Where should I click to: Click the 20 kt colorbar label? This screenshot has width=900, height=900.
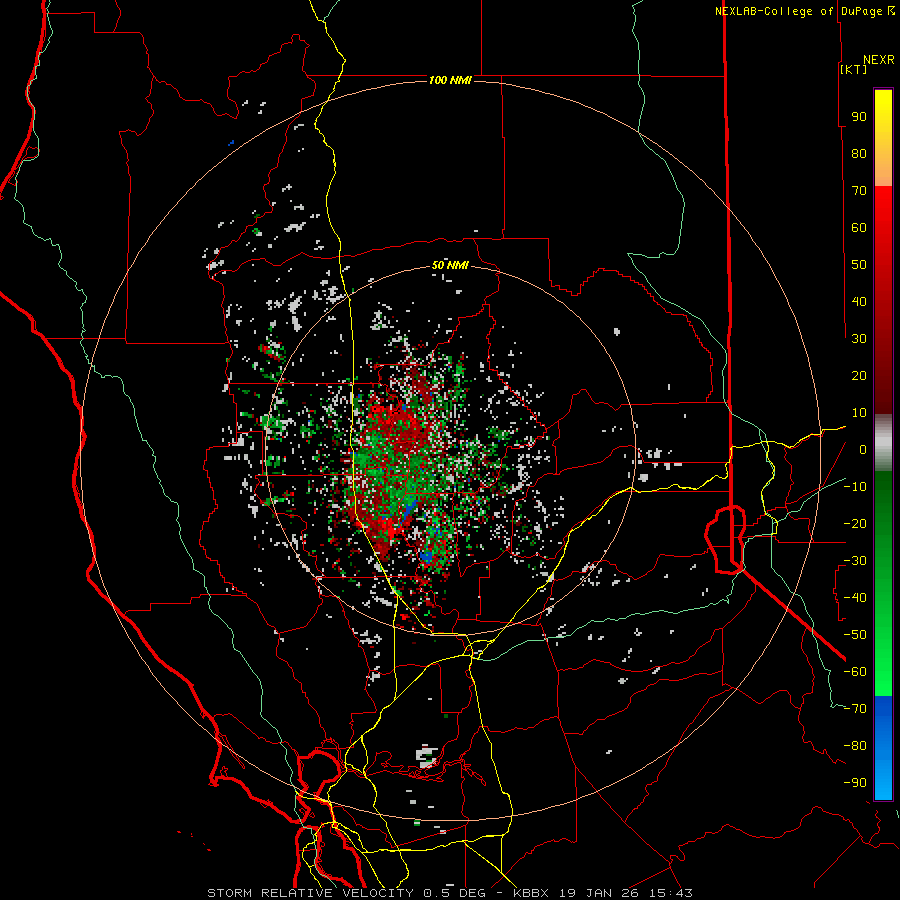click(859, 375)
